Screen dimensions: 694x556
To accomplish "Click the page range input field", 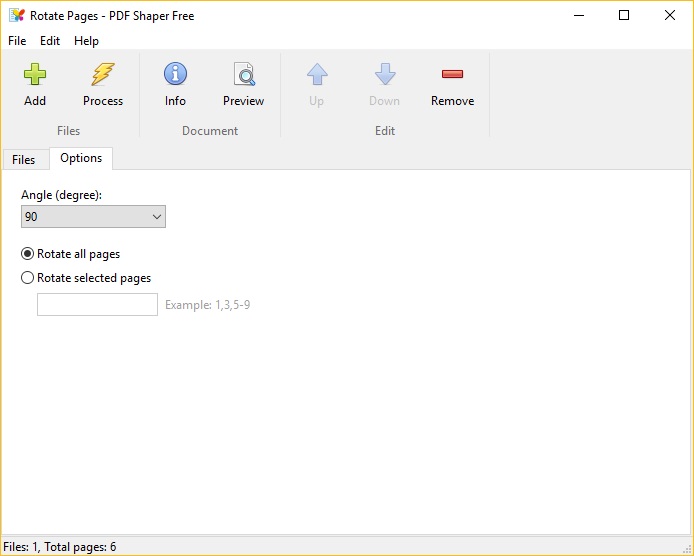I will coord(97,305).
